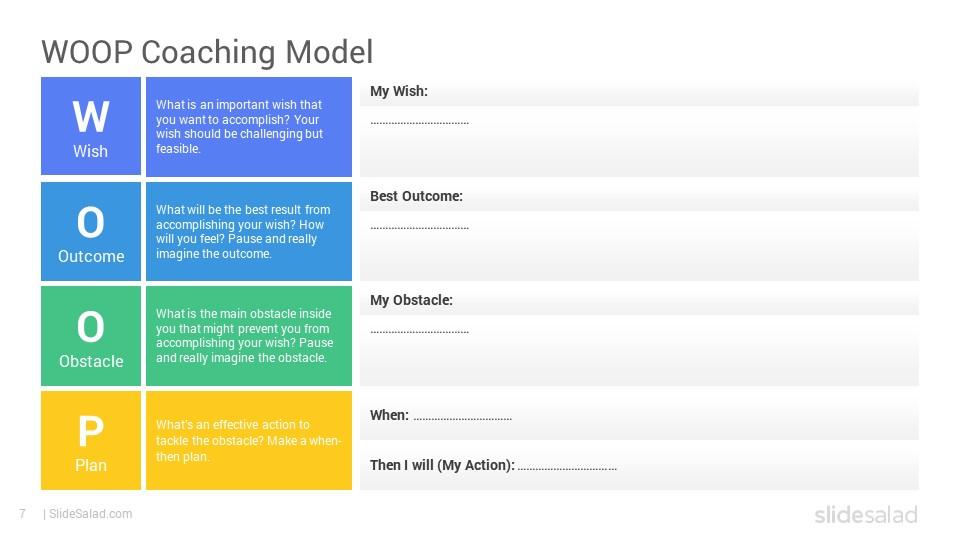Select the Best Outcome heading

click(x=416, y=196)
